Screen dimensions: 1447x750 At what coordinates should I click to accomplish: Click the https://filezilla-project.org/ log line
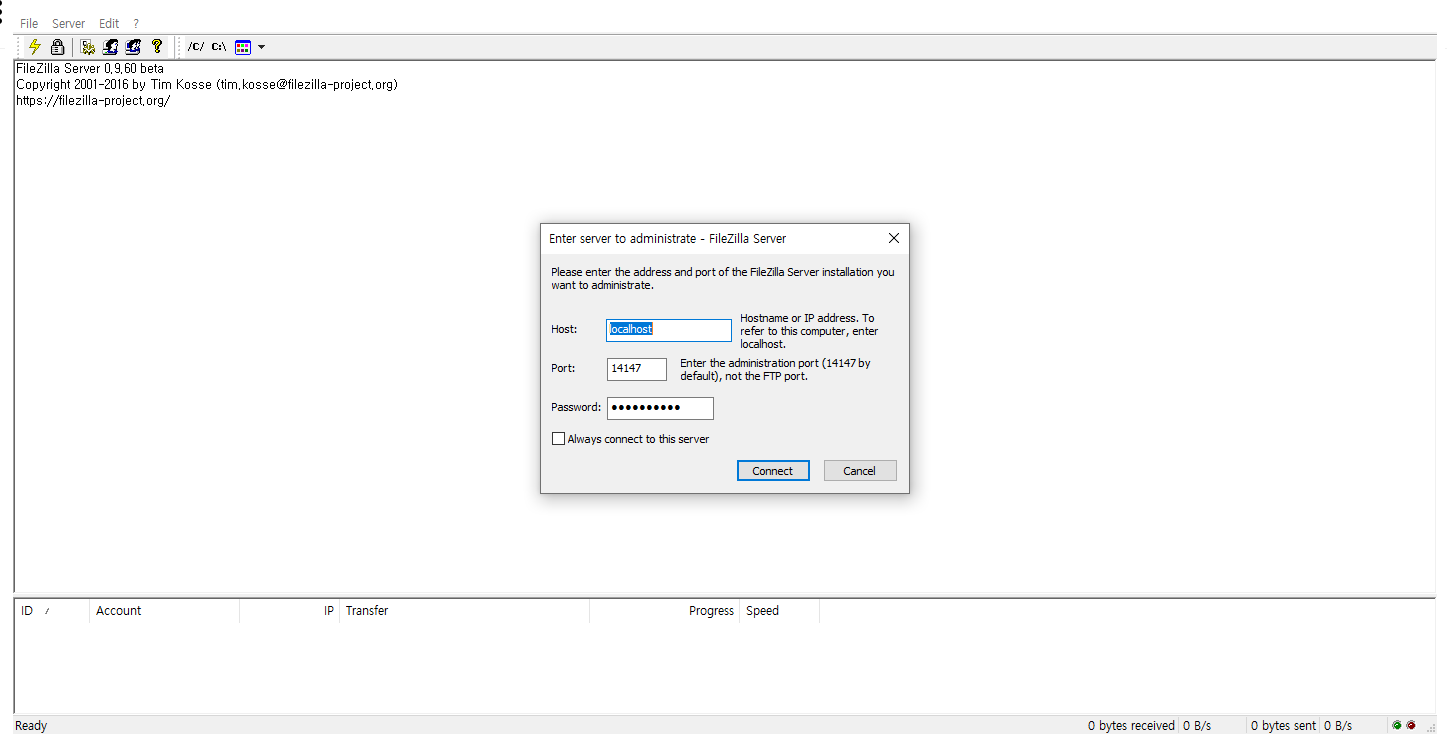93,101
